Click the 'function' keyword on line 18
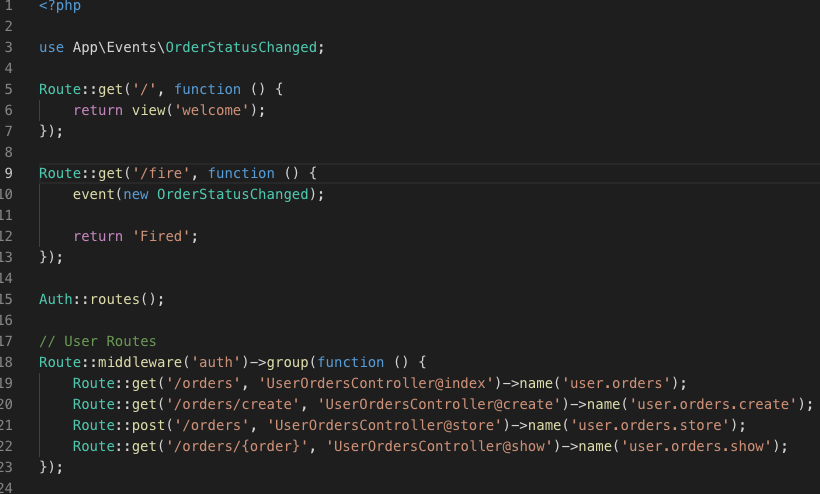This screenshot has height=494, width=820. click(x=350, y=362)
